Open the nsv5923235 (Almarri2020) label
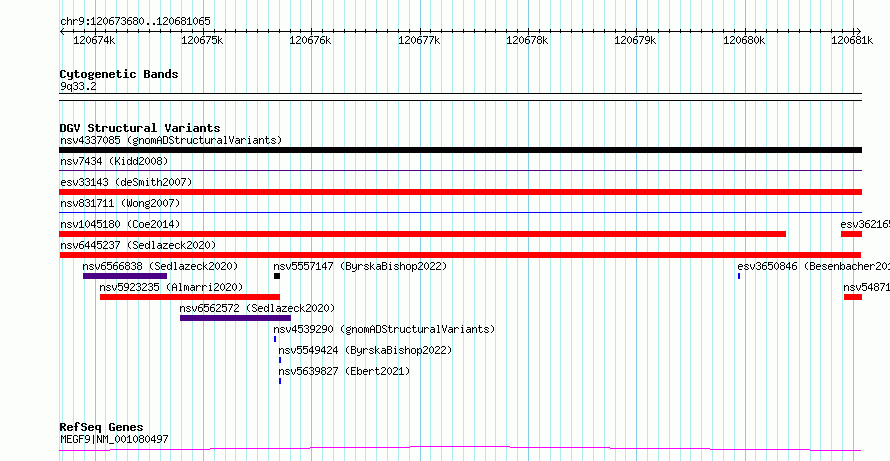 171,287
